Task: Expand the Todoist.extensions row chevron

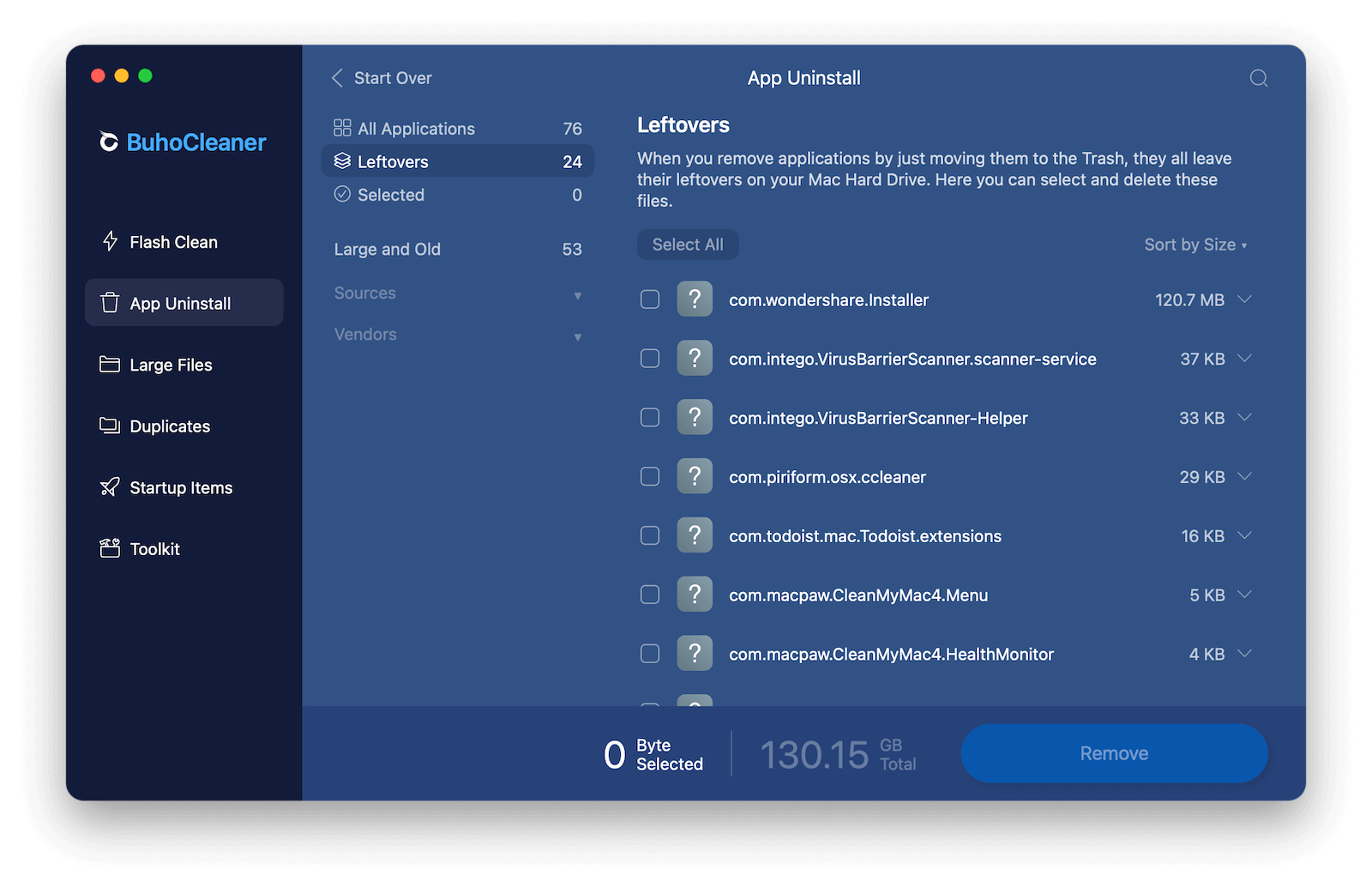Action: point(1245,535)
